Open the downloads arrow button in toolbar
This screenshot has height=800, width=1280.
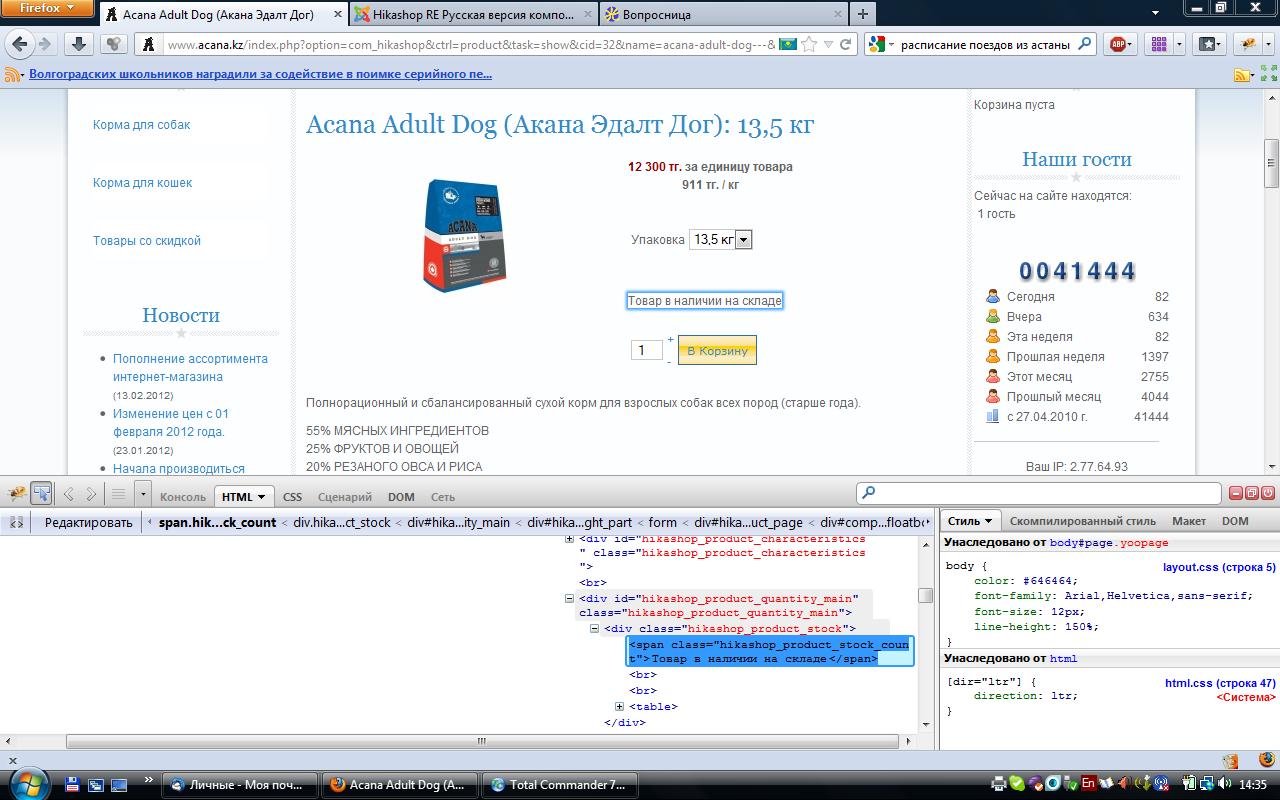(x=79, y=44)
